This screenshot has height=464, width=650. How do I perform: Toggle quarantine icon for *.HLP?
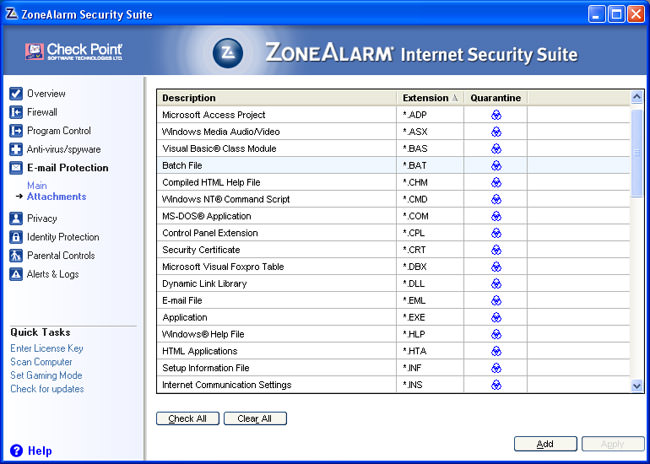click(496, 334)
